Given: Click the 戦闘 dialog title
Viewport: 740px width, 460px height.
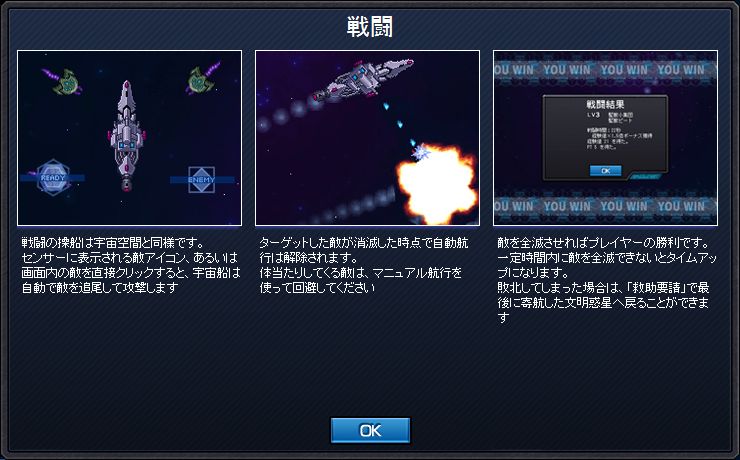Looking at the screenshot, I should point(370,26).
